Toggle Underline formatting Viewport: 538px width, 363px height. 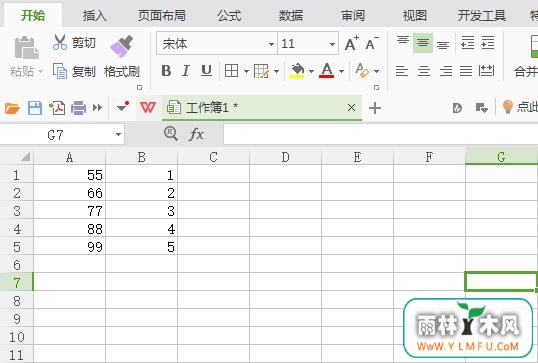click(206, 71)
